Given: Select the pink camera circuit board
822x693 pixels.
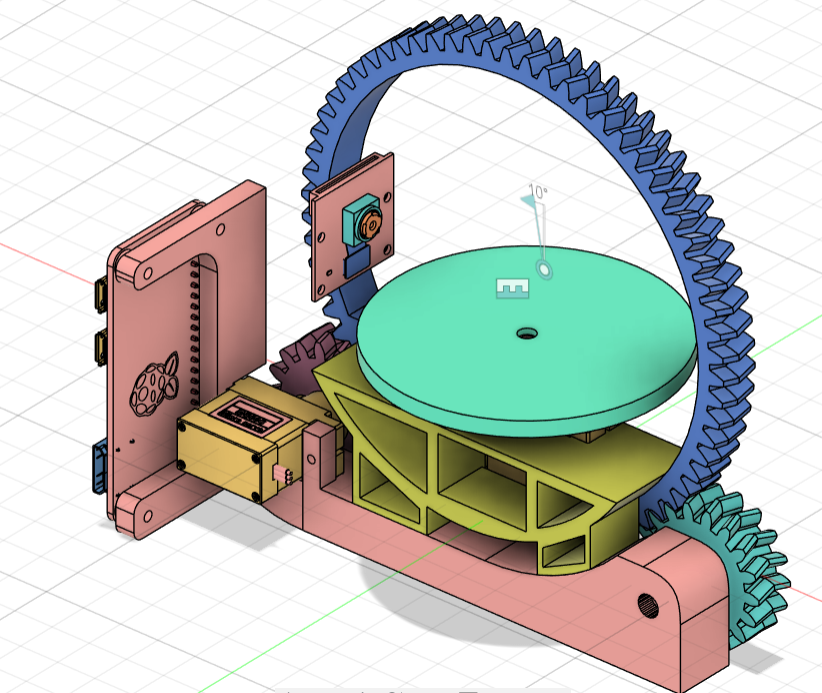Looking at the screenshot, I should pos(330,275).
